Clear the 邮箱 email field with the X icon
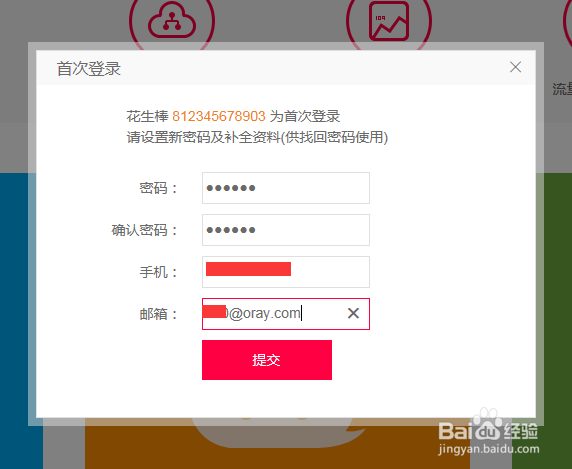The width and height of the screenshot is (572, 469). [353, 313]
